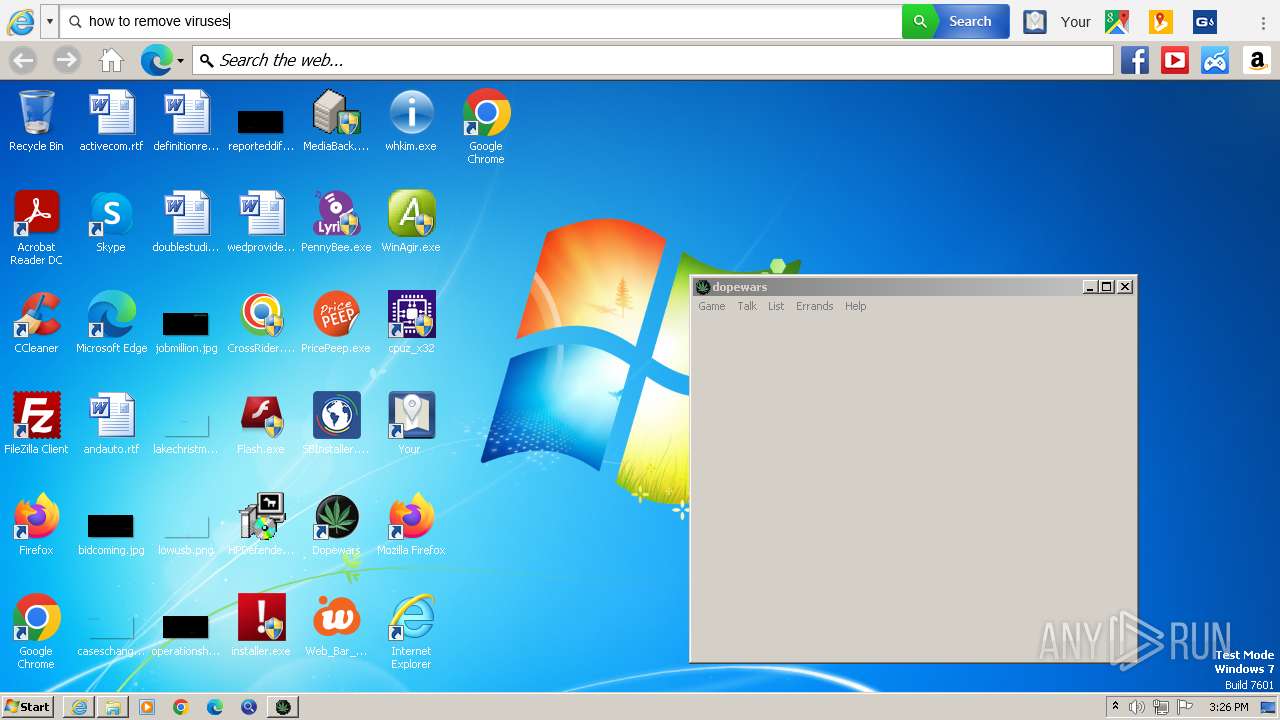Viewport: 1280px width, 720px height.
Task: Select the activecom.rtf document
Action: point(111,121)
